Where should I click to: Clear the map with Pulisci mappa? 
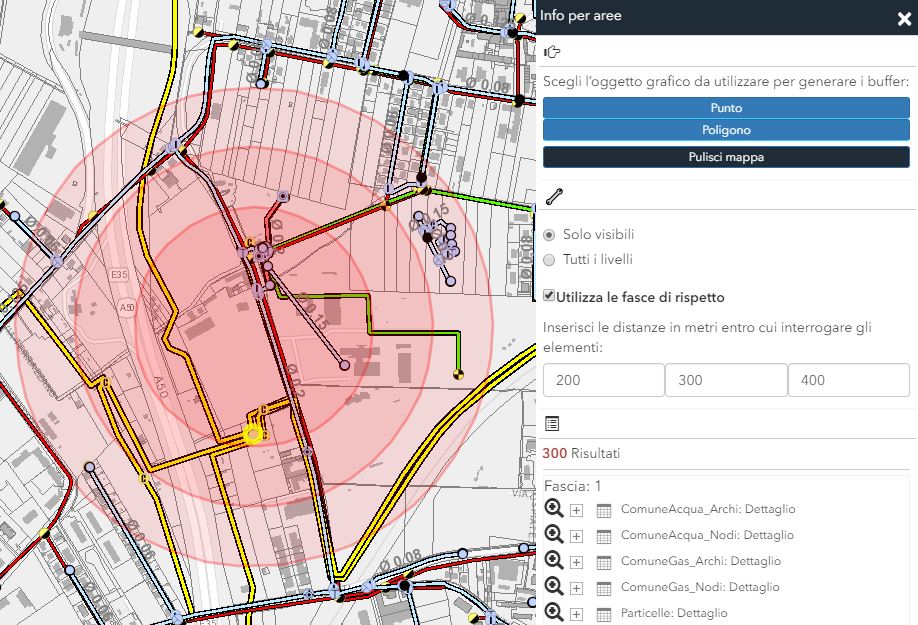pos(726,157)
